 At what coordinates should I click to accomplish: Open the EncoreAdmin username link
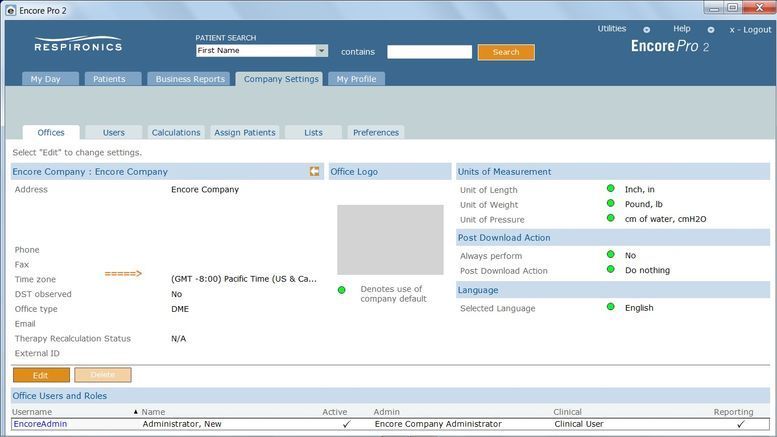(40, 424)
